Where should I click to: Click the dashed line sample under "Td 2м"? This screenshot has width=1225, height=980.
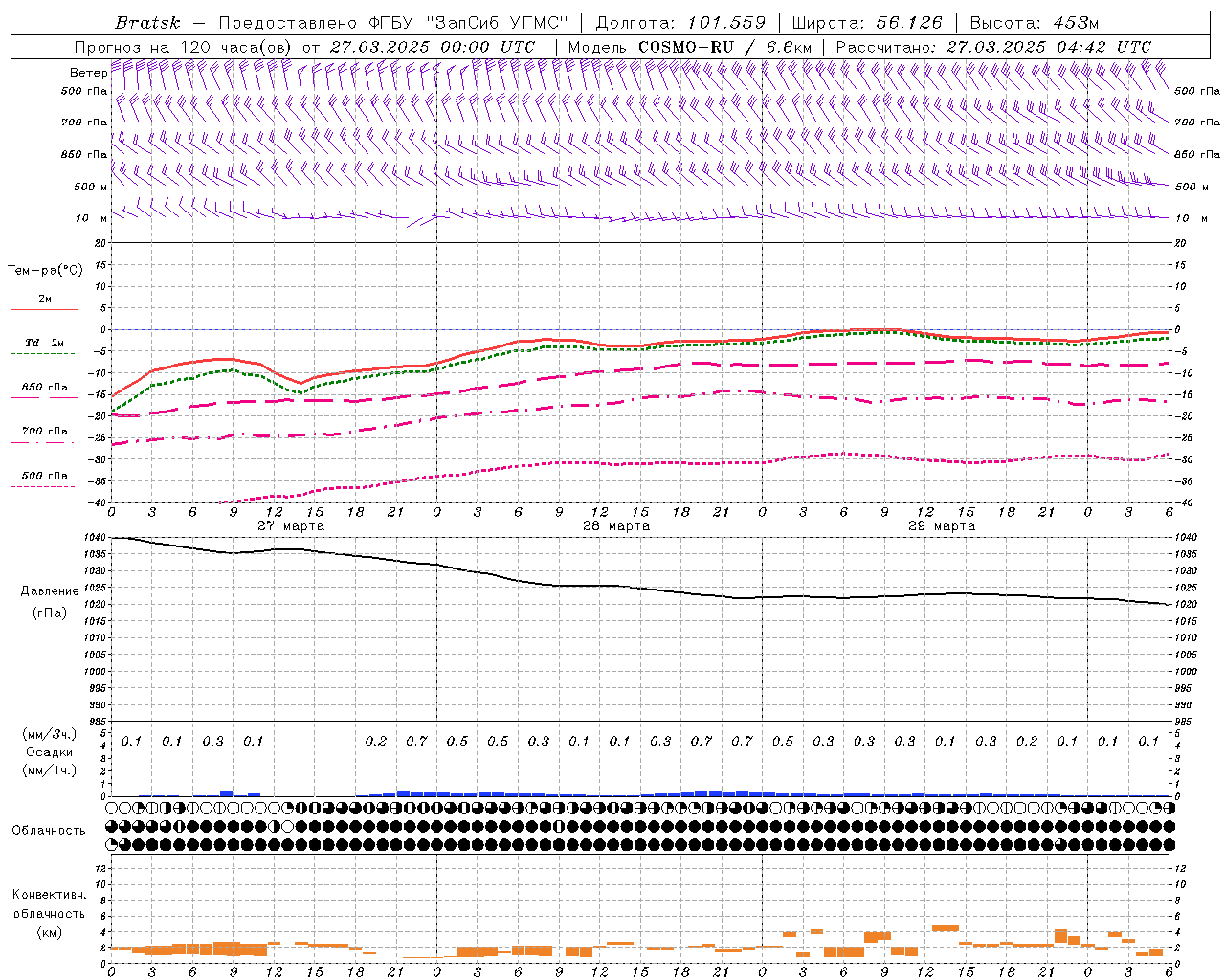coord(43,354)
